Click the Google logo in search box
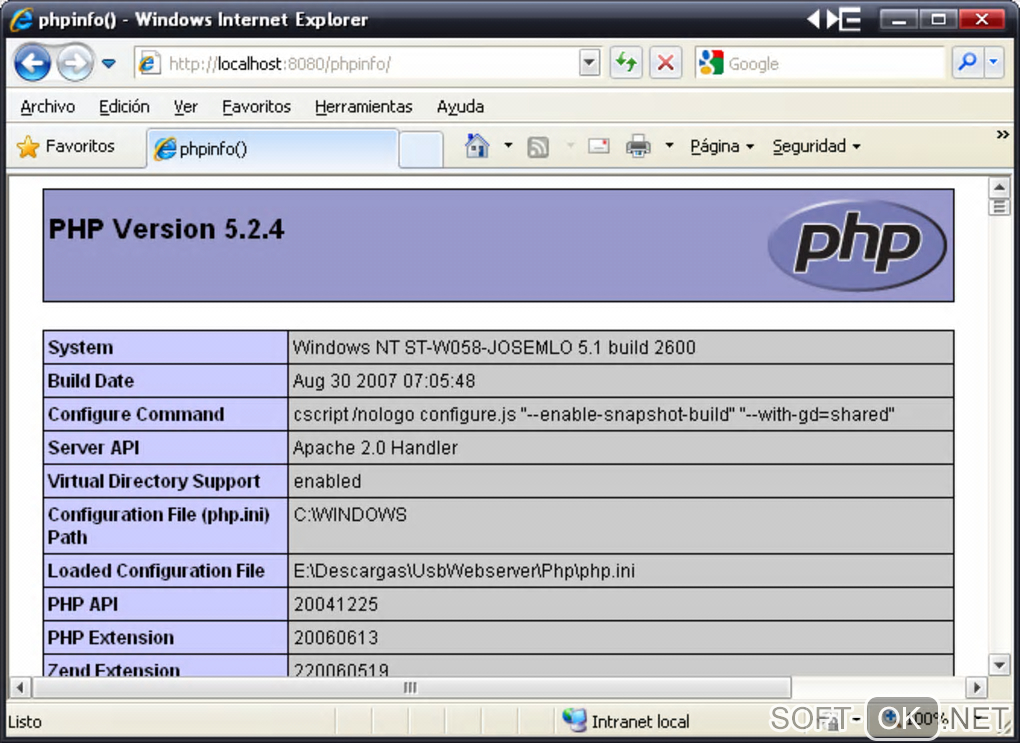The width and height of the screenshot is (1020, 743). [x=711, y=63]
